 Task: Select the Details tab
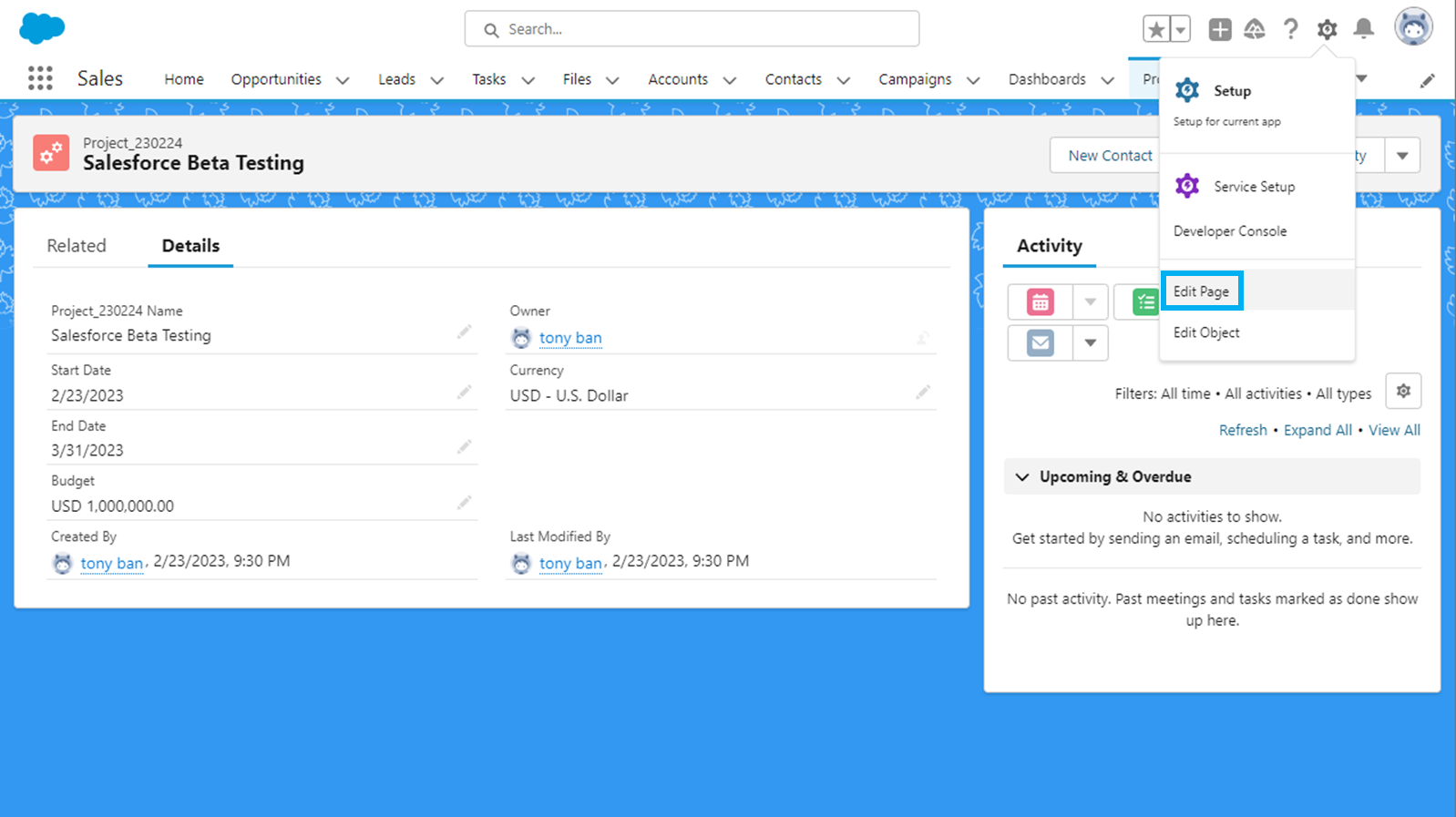pyautogui.click(x=190, y=246)
